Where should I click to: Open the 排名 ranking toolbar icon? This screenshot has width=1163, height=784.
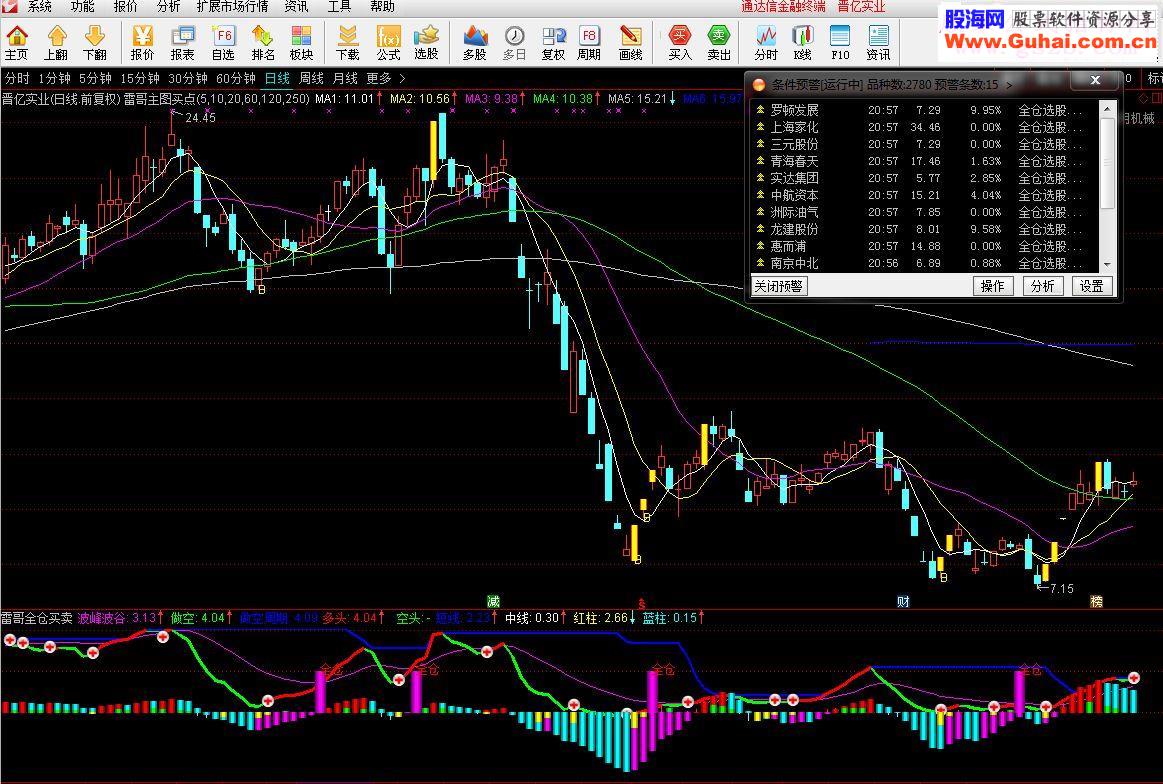(263, 42)
